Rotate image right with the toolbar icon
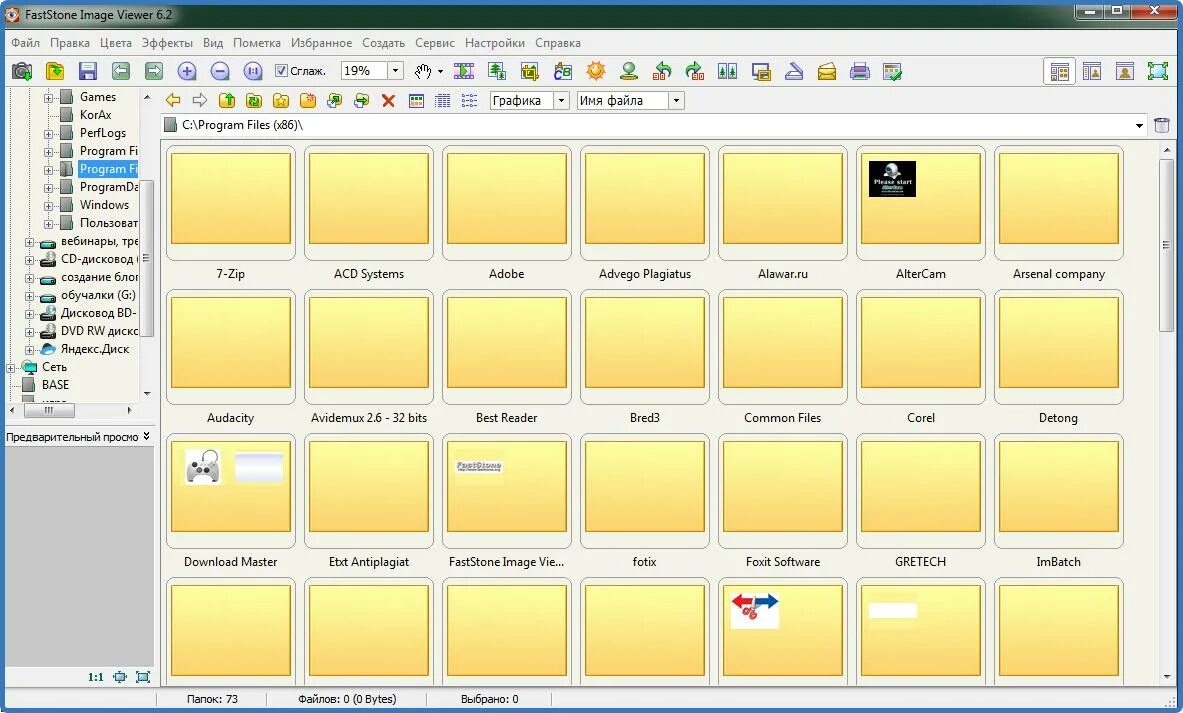The height and width of the screenshot is (713, 1183). click(x=695, y=72)
